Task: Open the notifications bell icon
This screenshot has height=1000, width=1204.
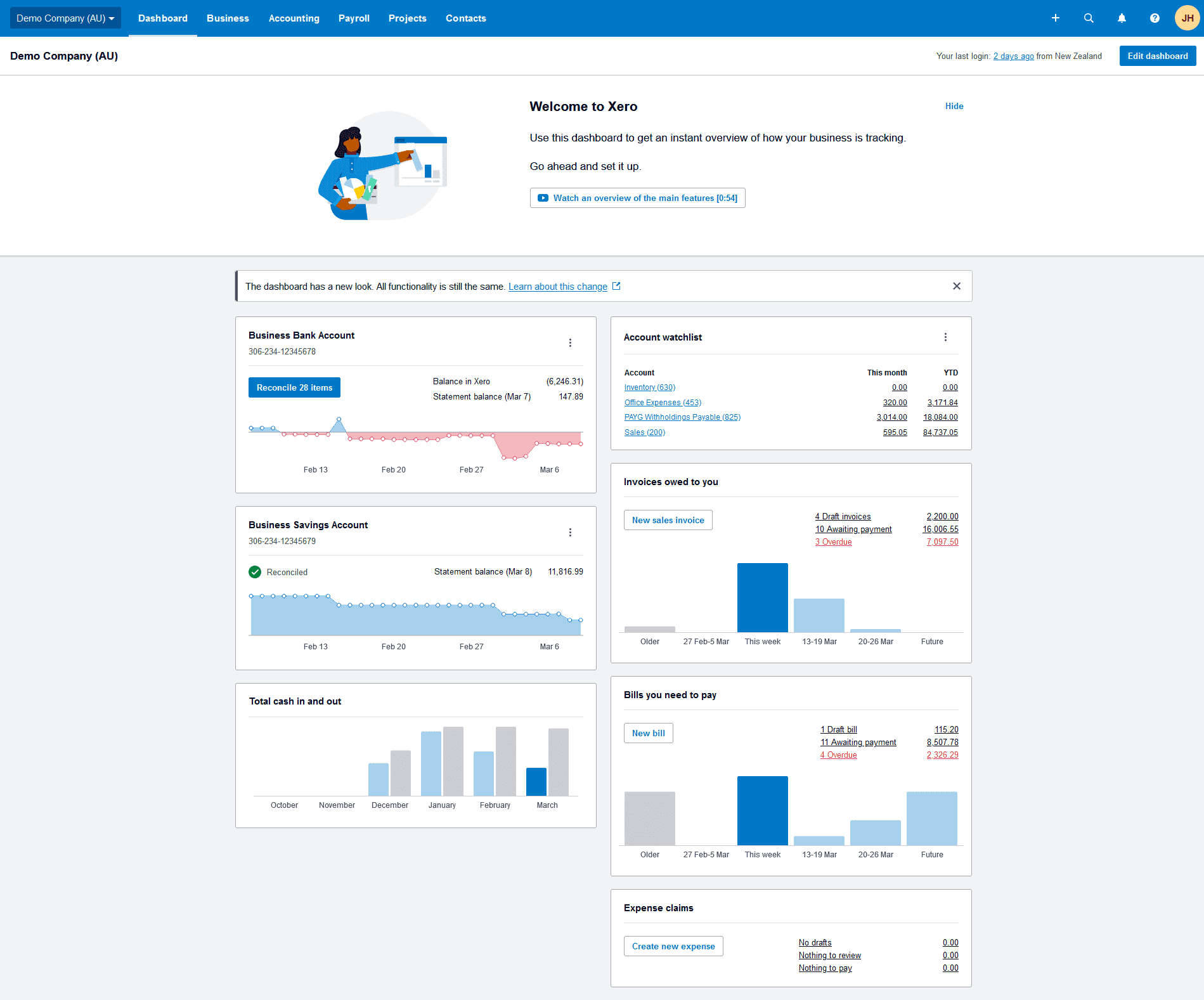Action: (x=1122, y=18)
